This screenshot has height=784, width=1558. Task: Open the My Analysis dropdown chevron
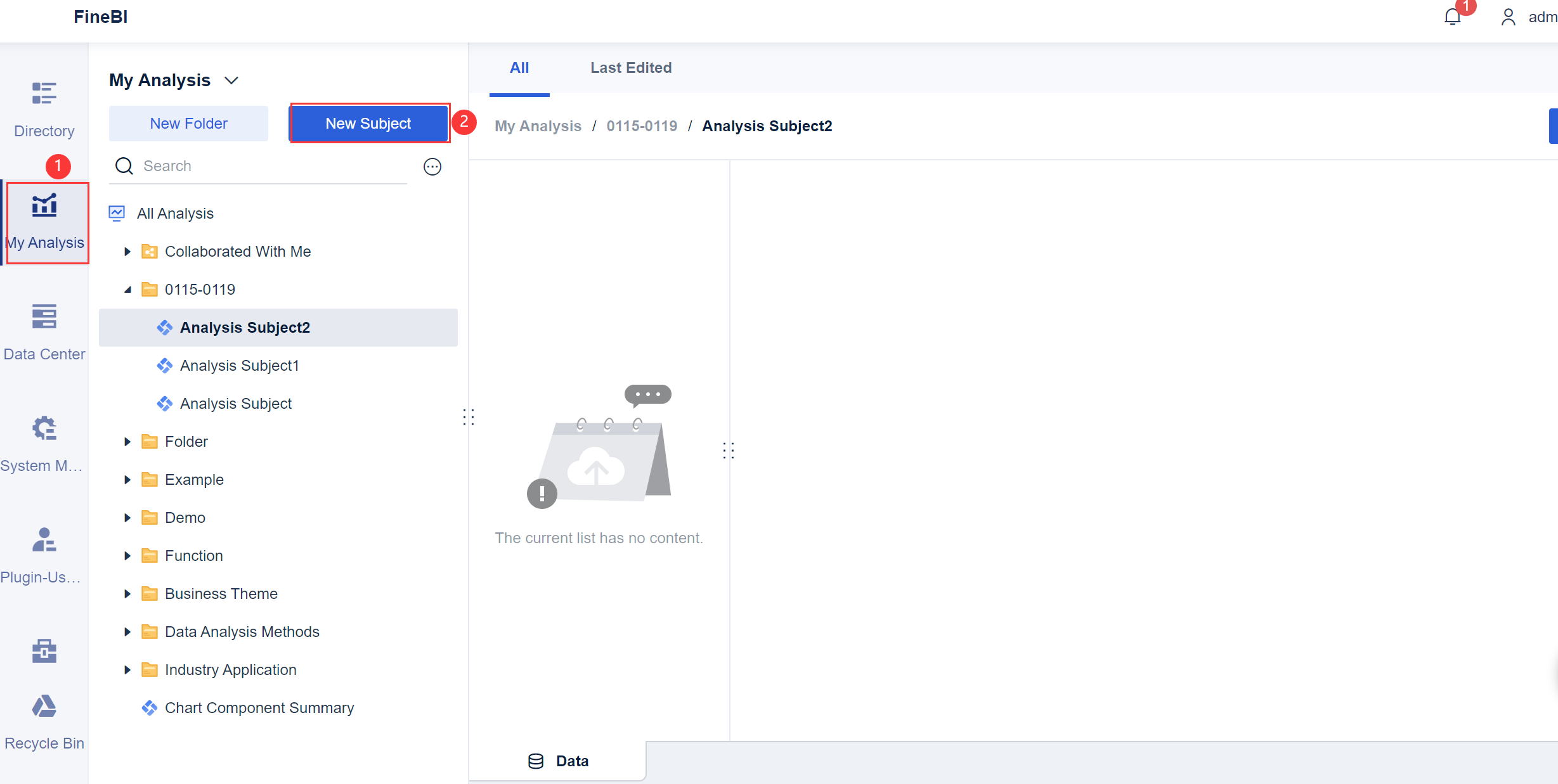coord(231,80)
